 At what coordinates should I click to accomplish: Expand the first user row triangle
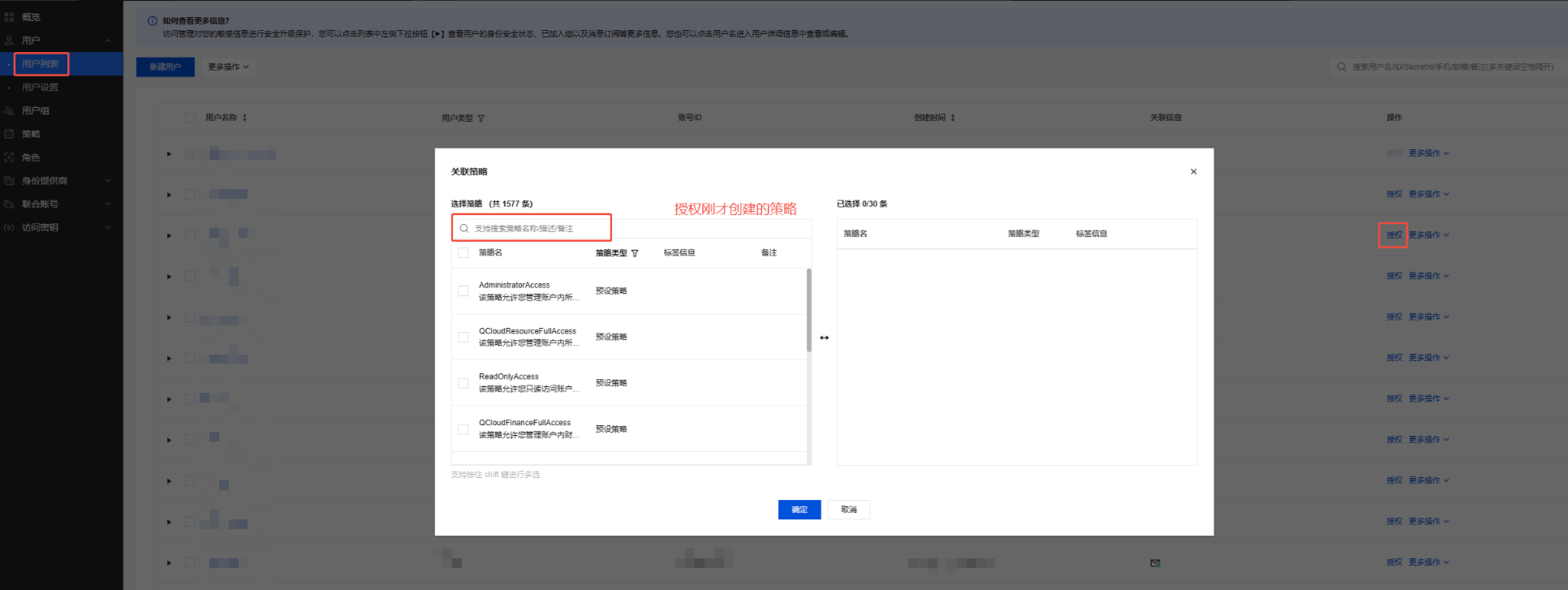(169, 153)
